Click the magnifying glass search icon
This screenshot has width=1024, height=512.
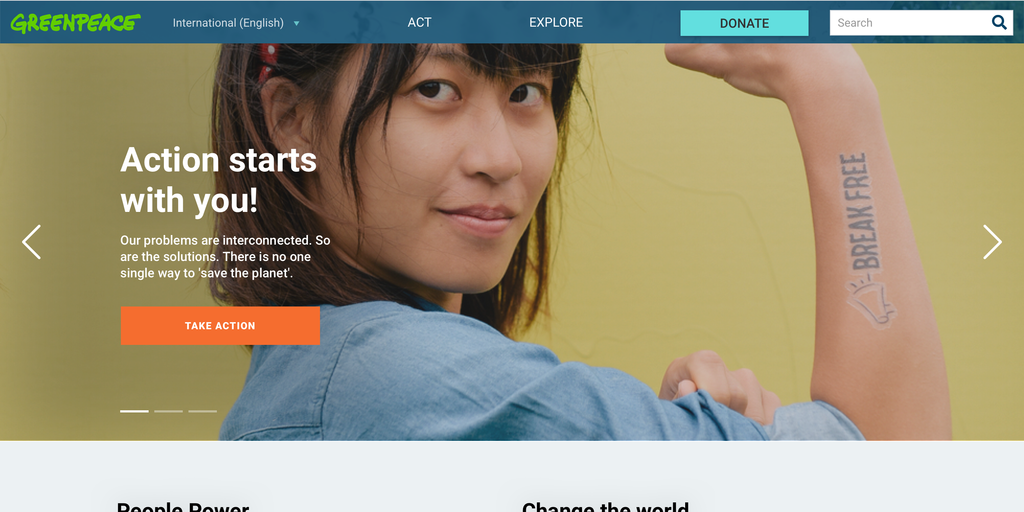point(999,23)
